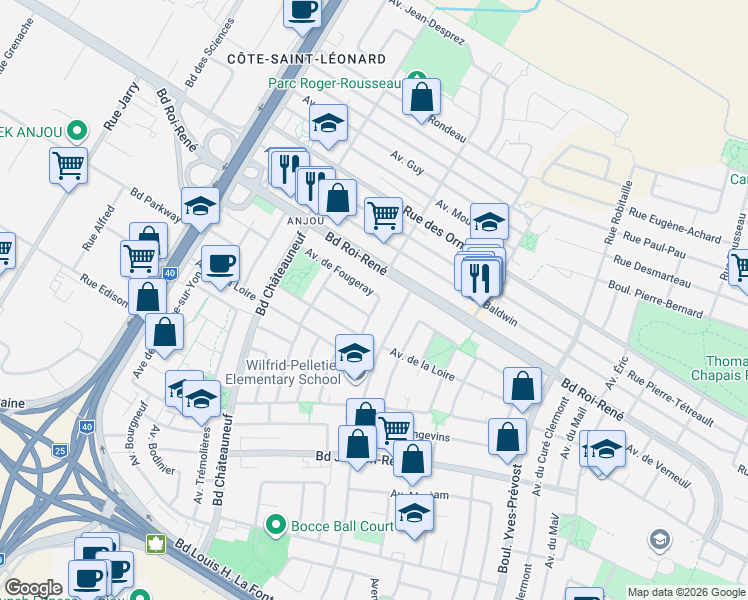Select the Av. Jean-Desprez street label
This screenshot has height=600, width=748.
coord(427,22)
